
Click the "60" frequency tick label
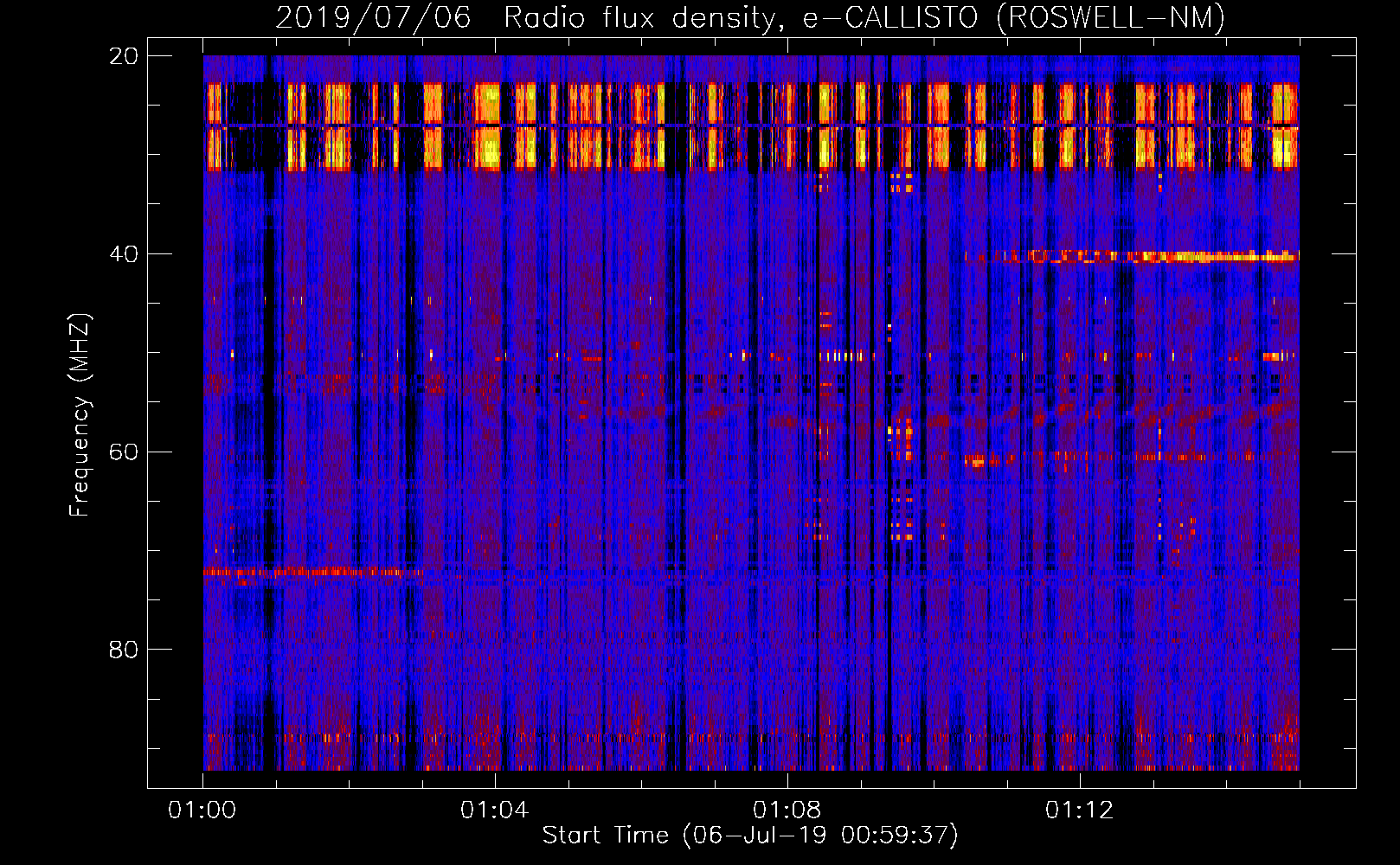[123, 452]
